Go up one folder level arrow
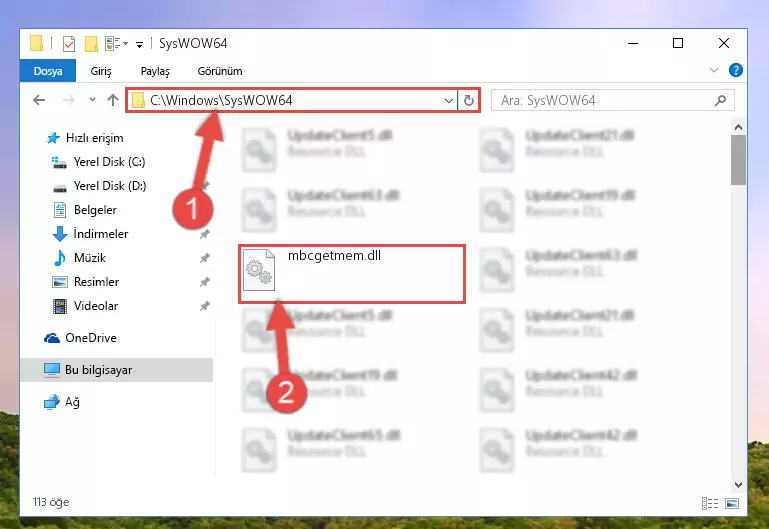Screen dimensions: 769x529 113,100
